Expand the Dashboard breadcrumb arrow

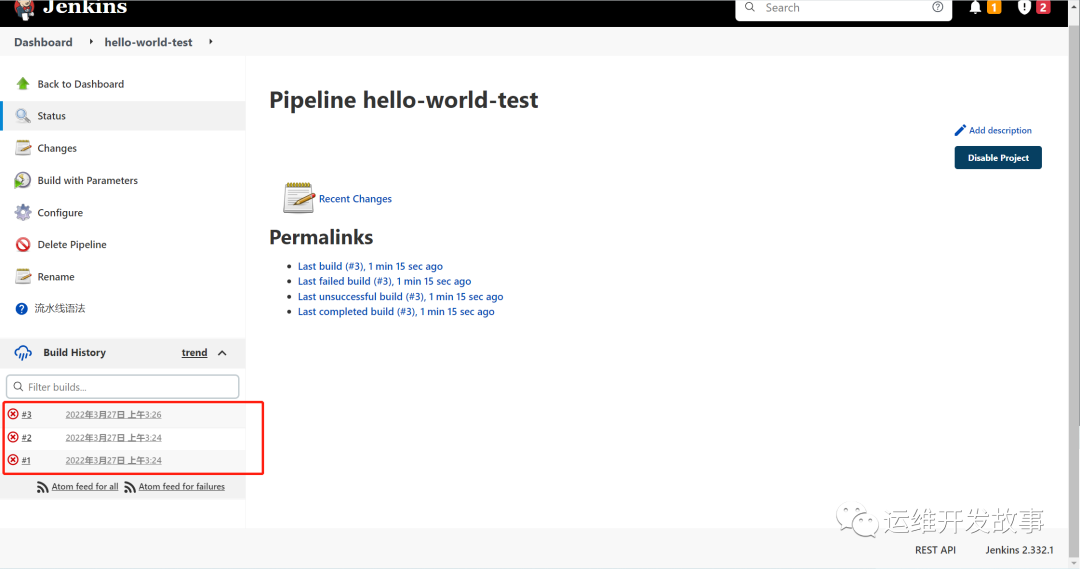(91, 42)
